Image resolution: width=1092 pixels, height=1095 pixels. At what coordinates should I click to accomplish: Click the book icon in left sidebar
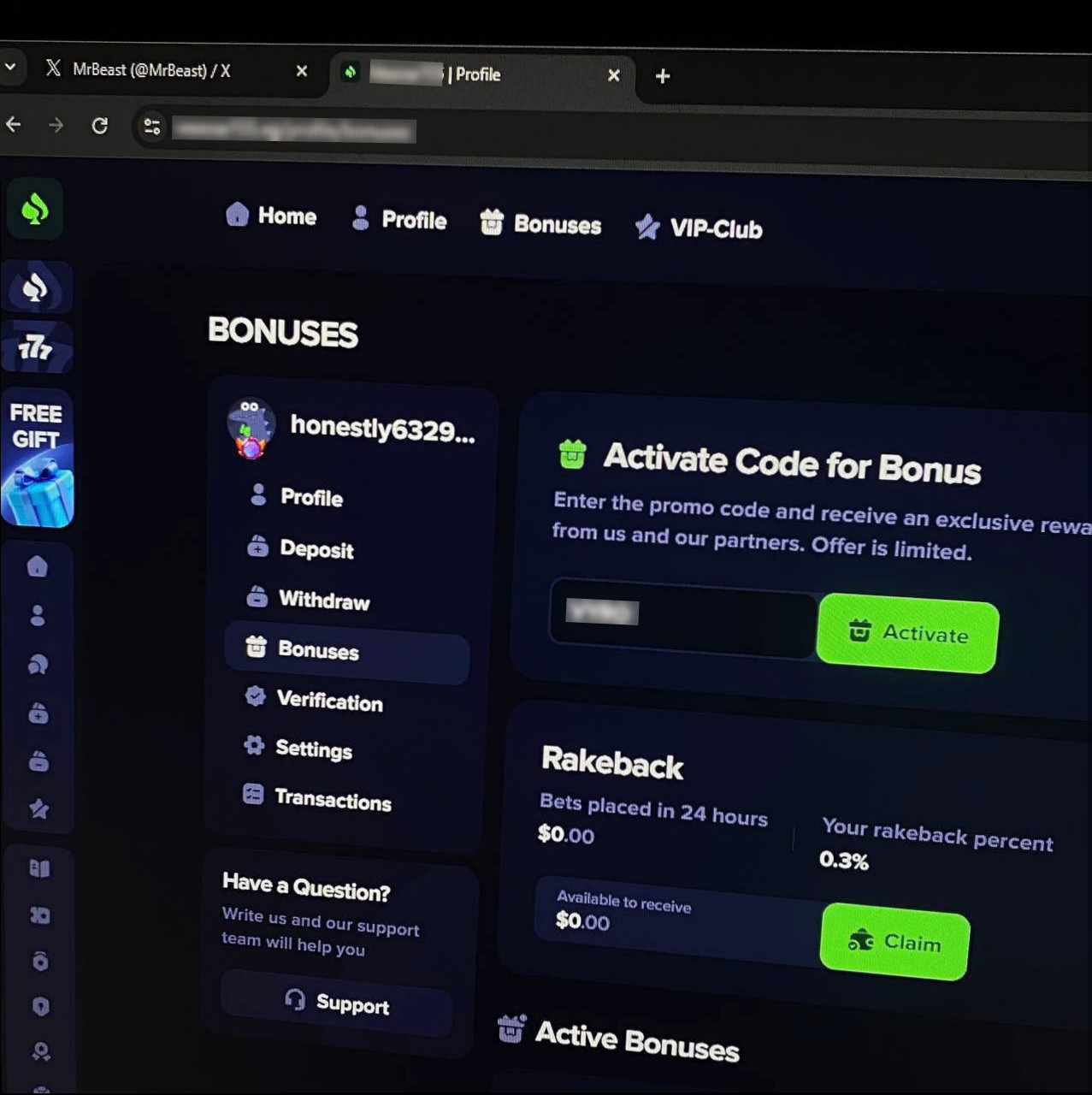tap(39, 868)
